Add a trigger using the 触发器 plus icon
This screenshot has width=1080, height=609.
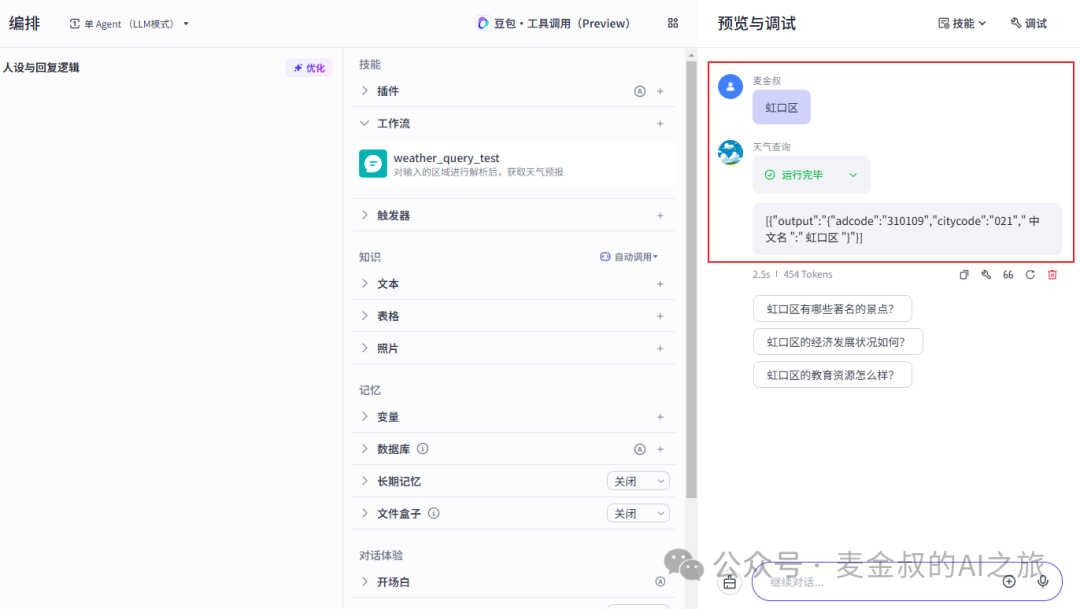coord(660,216)
